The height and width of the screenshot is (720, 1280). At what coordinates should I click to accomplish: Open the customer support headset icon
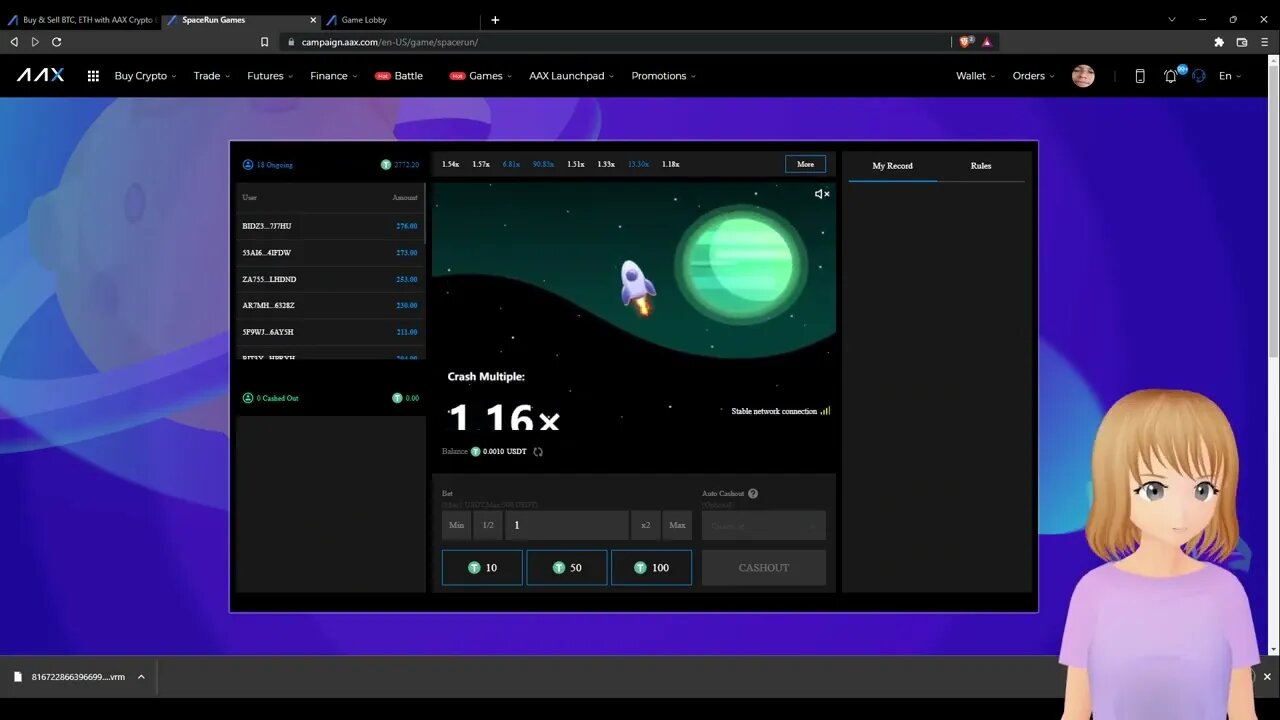point(1199,76)
